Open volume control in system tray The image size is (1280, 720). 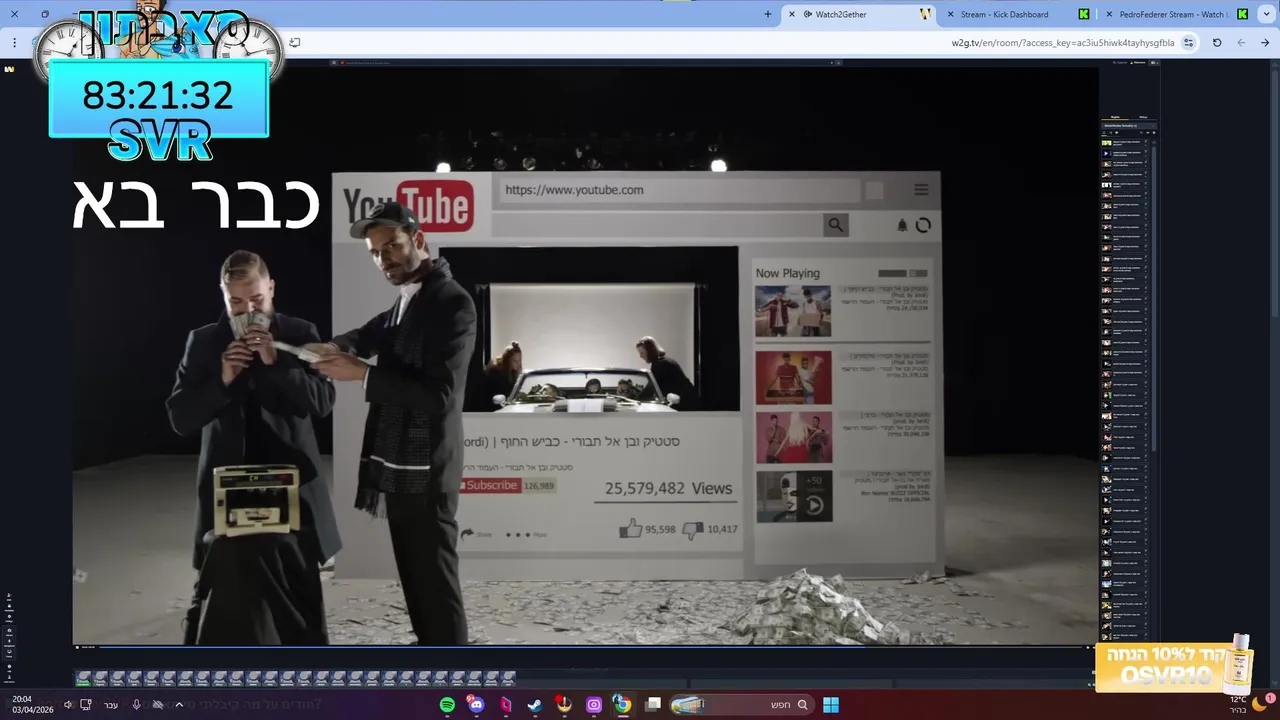[x=68, y=705]
